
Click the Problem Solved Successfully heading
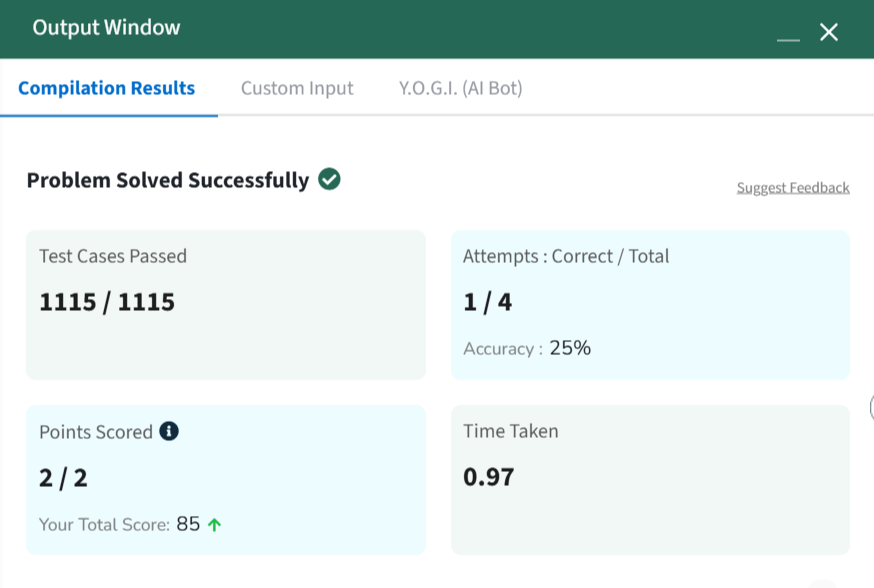coord(168,180)
